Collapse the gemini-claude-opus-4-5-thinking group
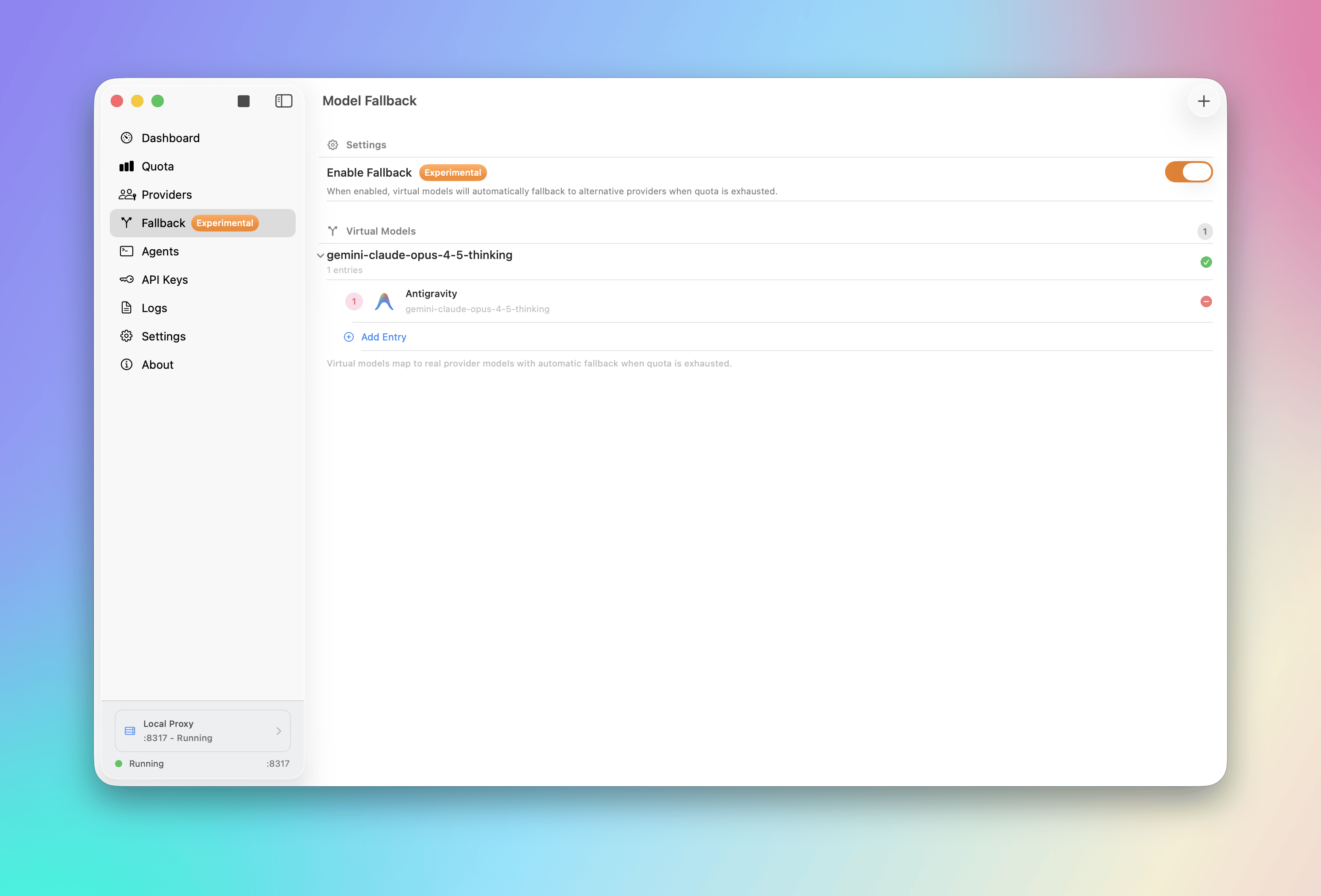Image resolution: width=1321 pixels, height=896 pixels. [321, 256]
